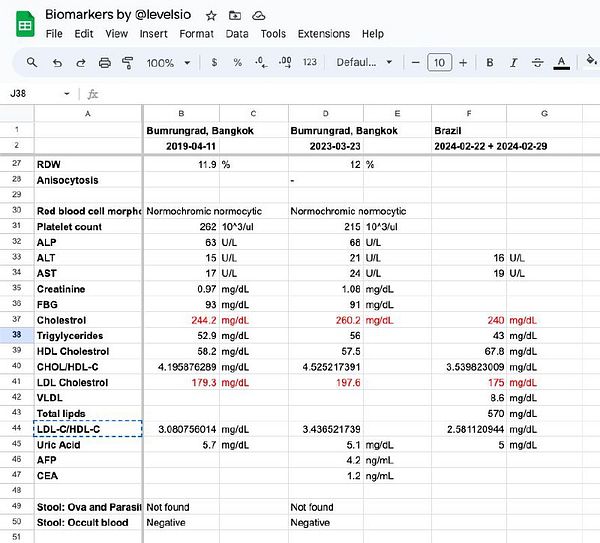Image resolution: width=600 pixels, height=543 pixels.
Task: Open the Format menu
Action: tap(196, 34)
